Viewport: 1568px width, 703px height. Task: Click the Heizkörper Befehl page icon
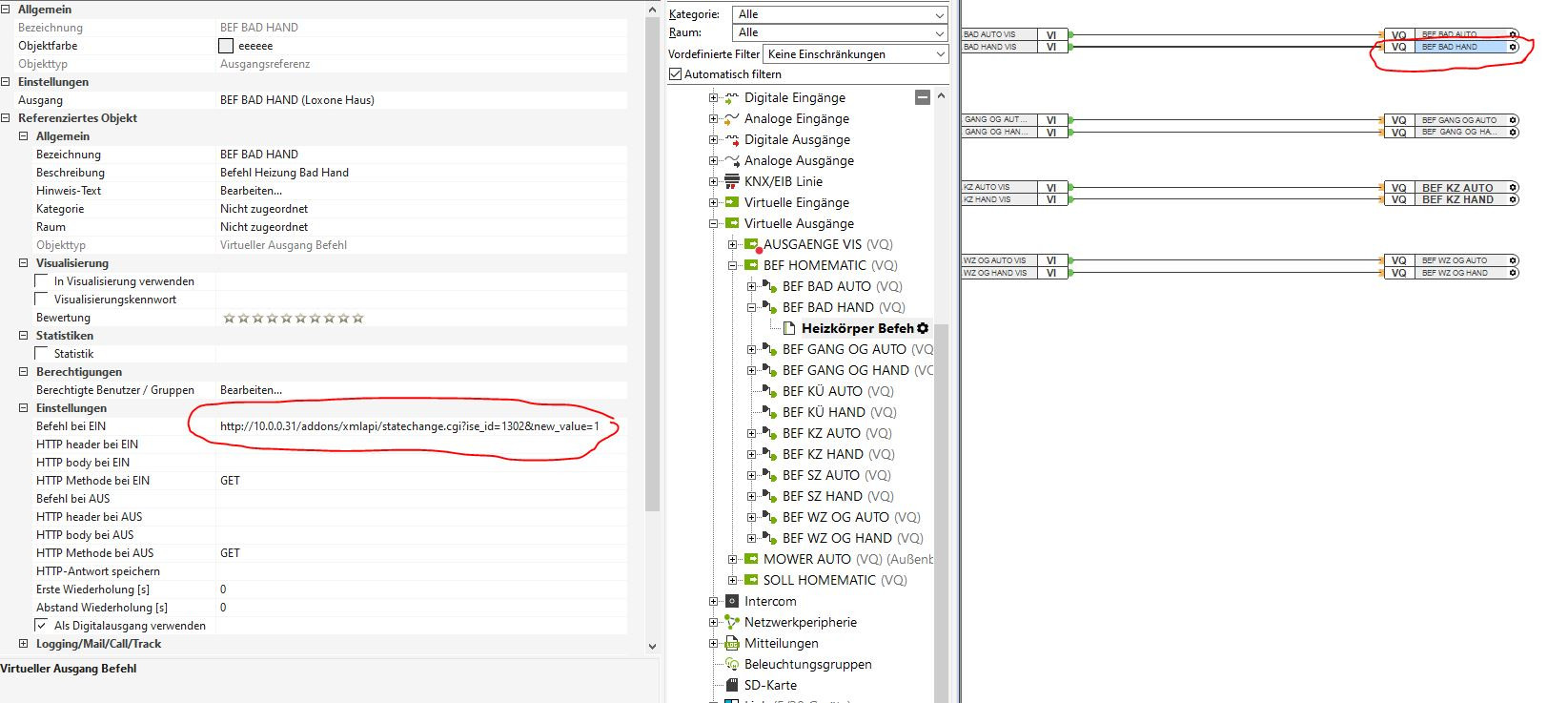click(x=789, y=328)
